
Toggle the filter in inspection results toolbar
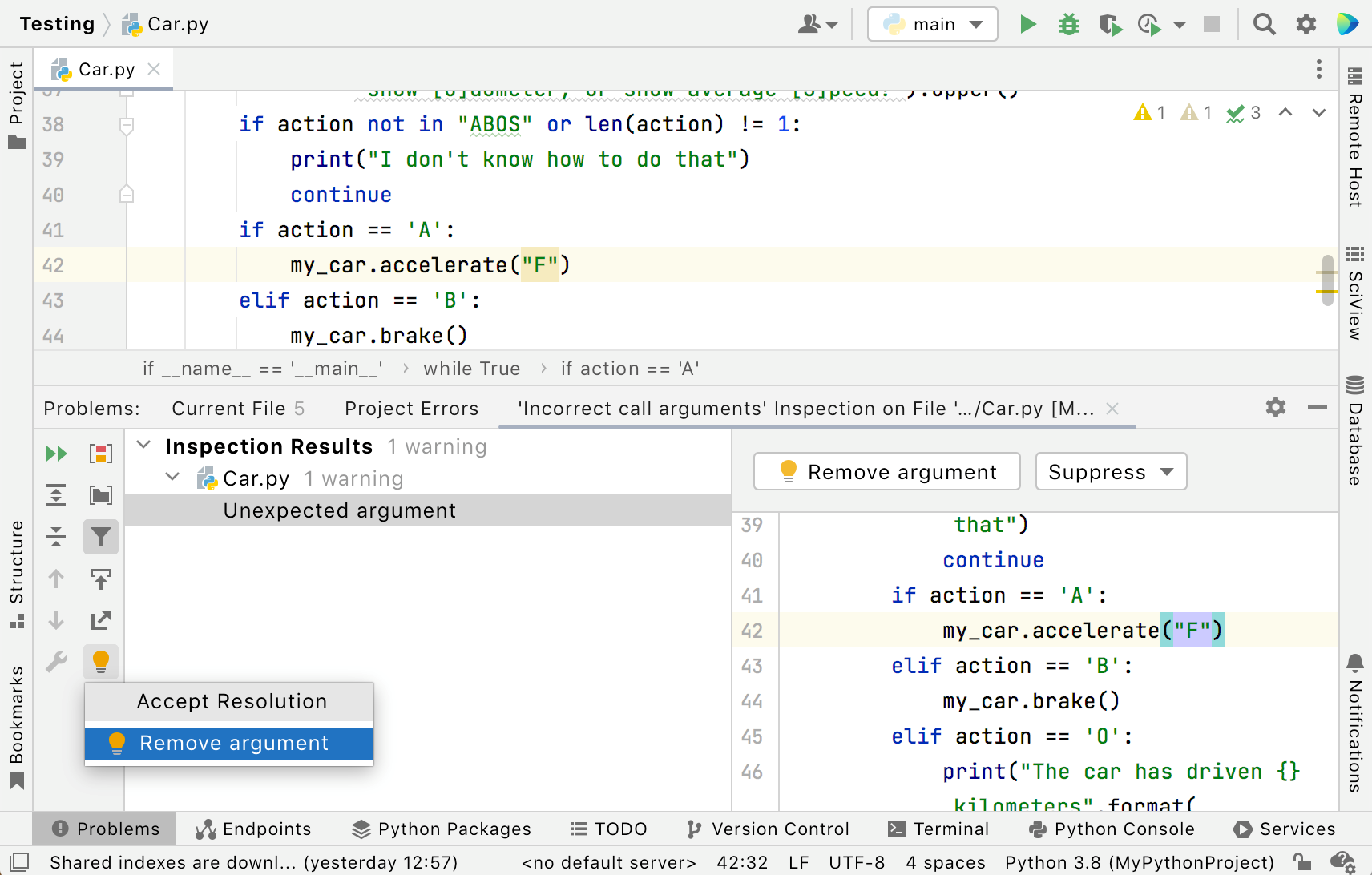pos(101,537)
